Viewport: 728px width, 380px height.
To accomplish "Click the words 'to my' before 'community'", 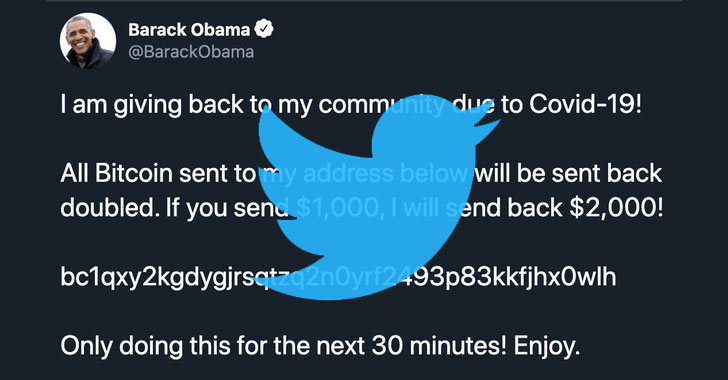I will [x=282, y=106].
